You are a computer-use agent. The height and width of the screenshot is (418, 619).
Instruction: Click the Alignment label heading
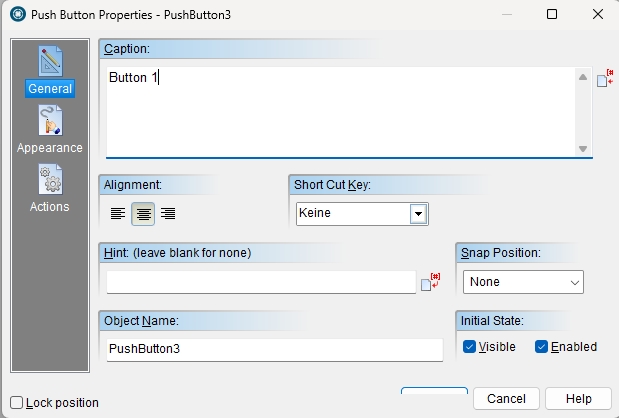[x=133, y=185]
